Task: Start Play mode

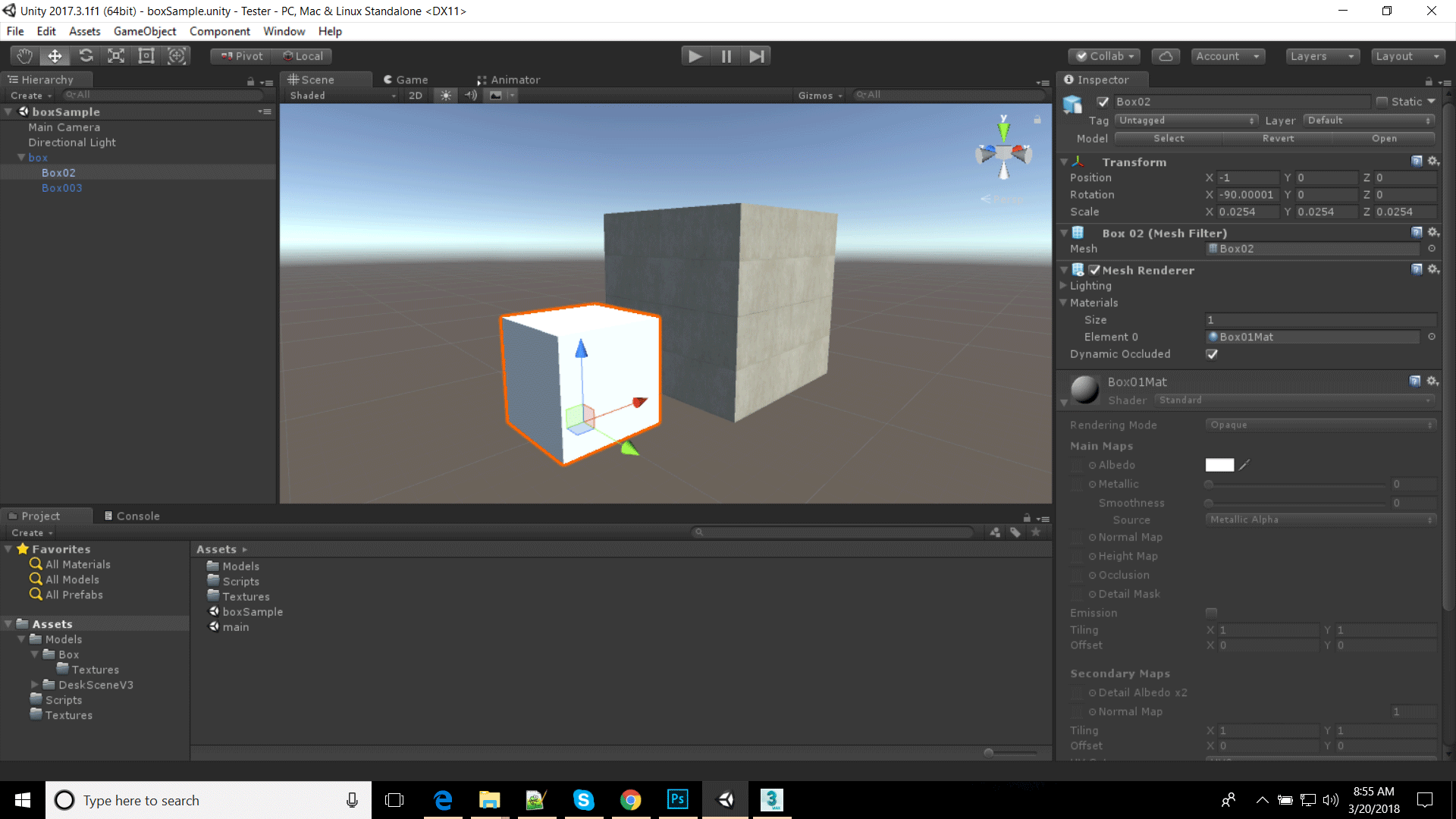Action: (x=695, y=56)
